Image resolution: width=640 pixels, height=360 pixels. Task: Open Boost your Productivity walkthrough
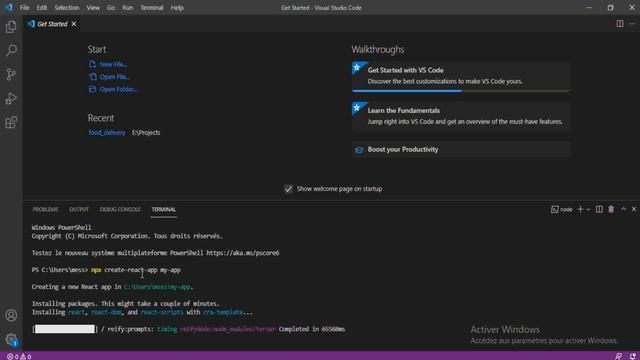coord(461,149)
